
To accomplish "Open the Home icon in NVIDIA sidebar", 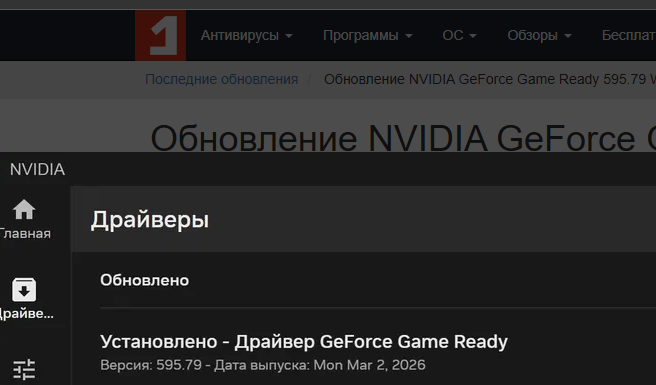I will [24, 209].
